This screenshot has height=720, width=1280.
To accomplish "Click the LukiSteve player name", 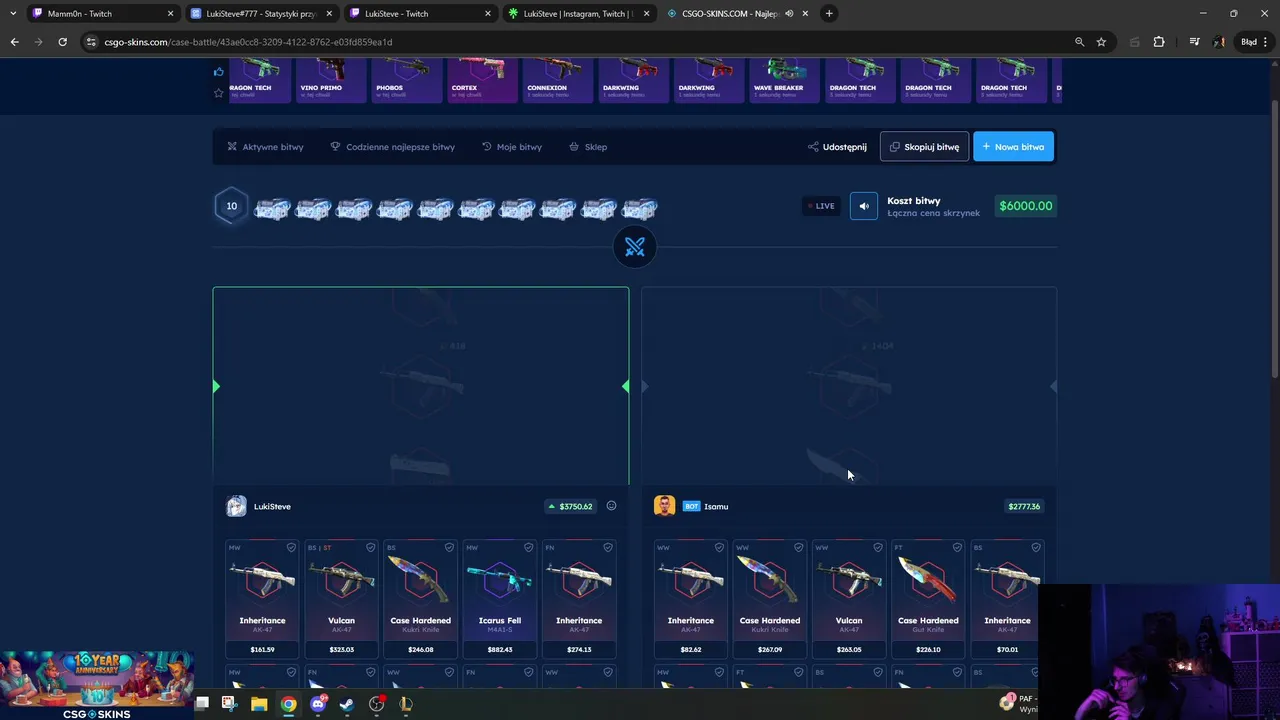I will (272, 507).
